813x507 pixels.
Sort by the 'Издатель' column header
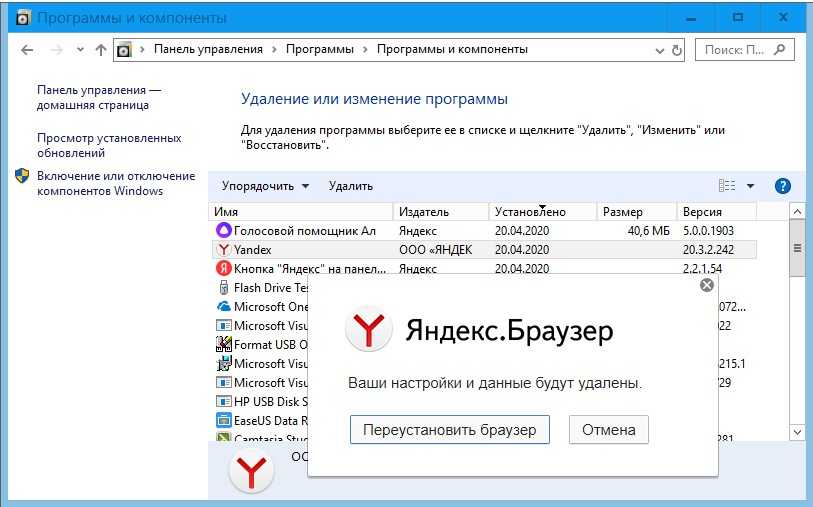click(x=441, y=212)
